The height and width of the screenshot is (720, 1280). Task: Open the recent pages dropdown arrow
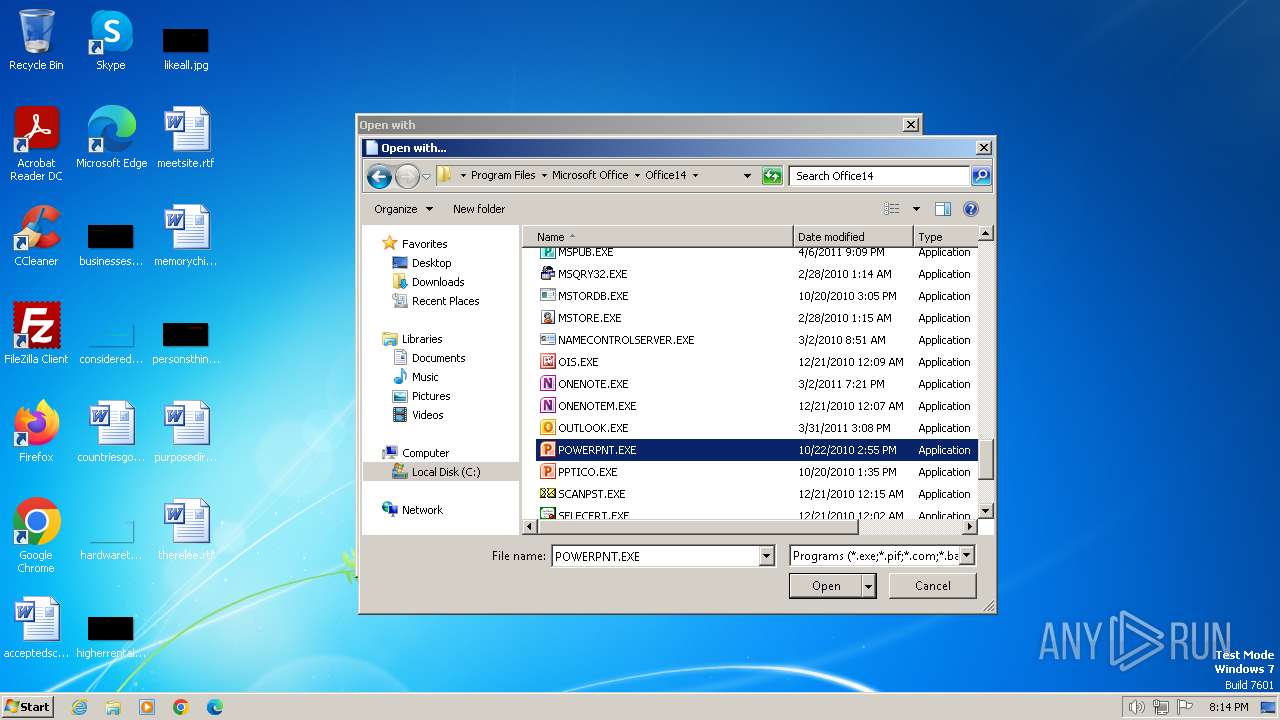pyautogui.click(x=426, y=177)
